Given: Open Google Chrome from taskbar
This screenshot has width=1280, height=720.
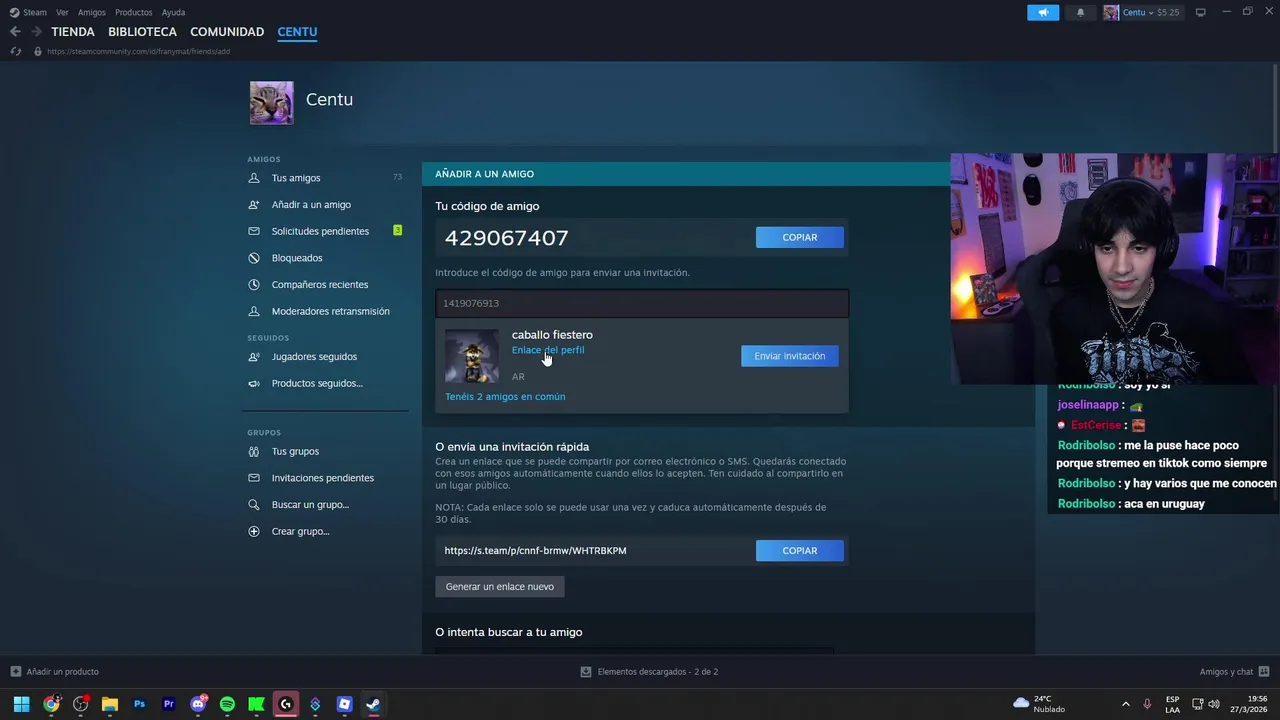Looking at the screenshot, I should click(x=51, y=704).
